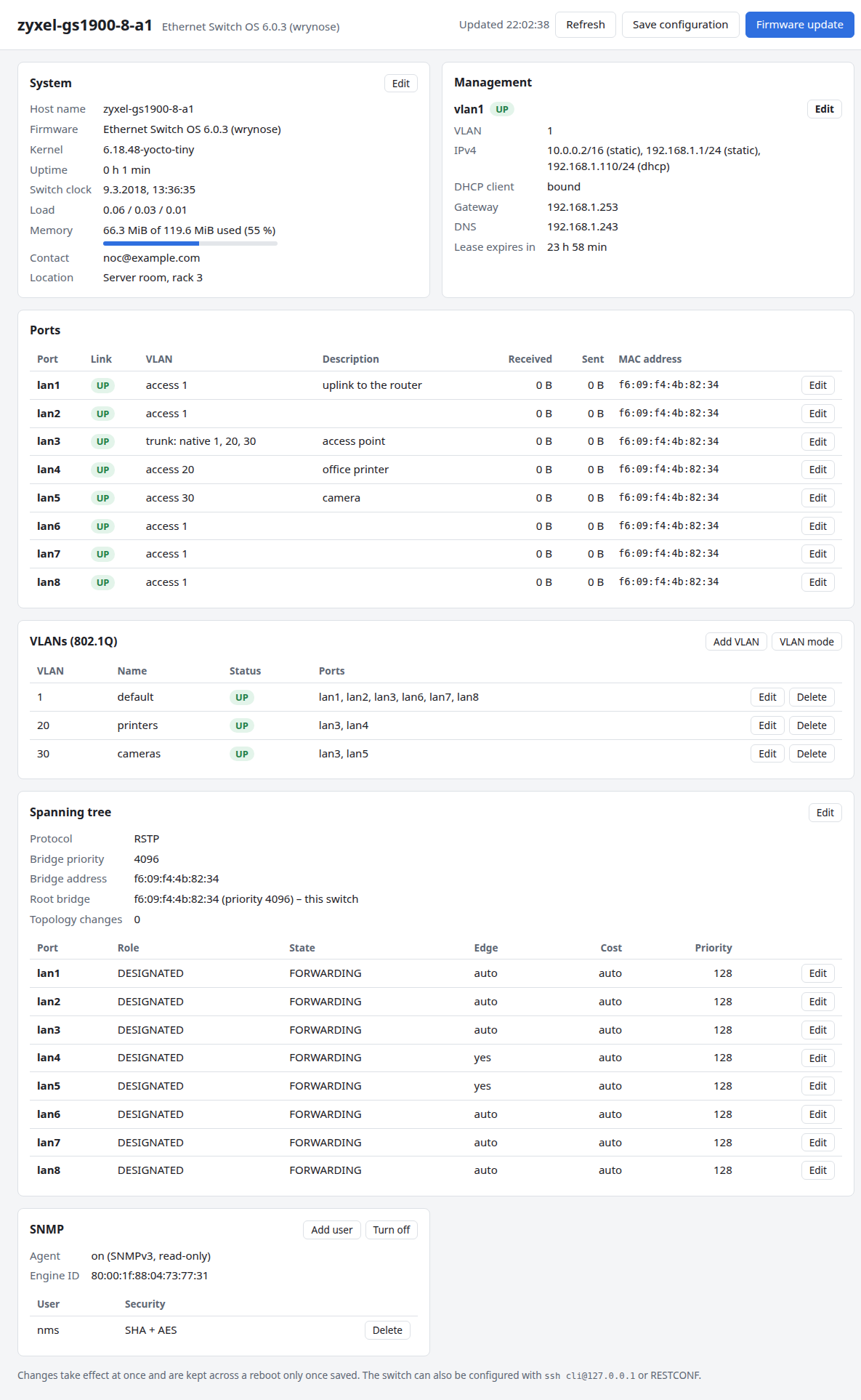
Task: Click 'printers' VLAN name
Action: (137, 725)
